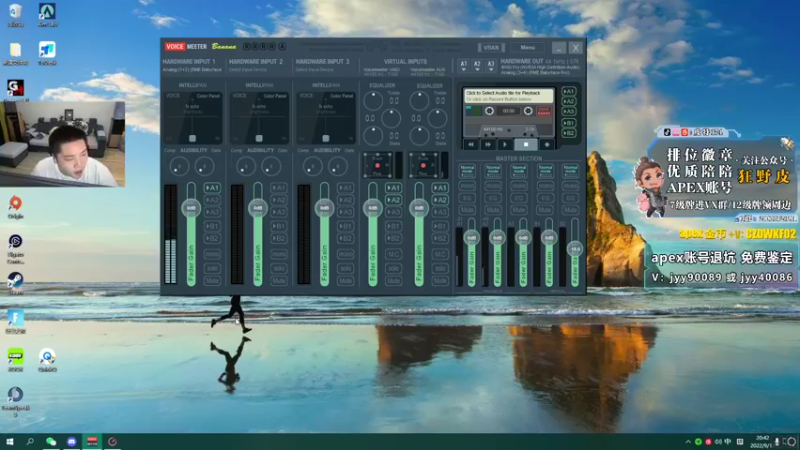The image size is (800, 450).
Task: Click the Treble EQ knob on AUX input
Action: point(419,101)
